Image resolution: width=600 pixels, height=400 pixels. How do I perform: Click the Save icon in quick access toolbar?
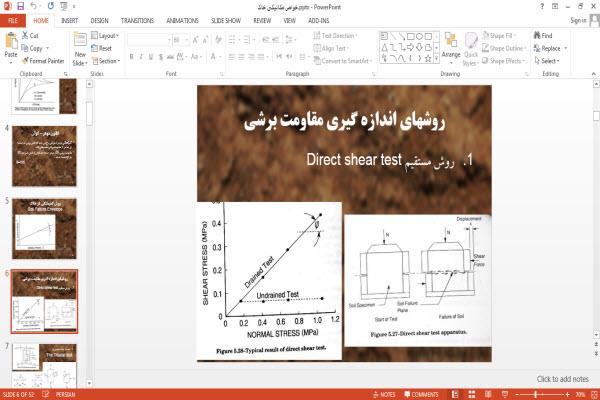click(x=20, y=6)
